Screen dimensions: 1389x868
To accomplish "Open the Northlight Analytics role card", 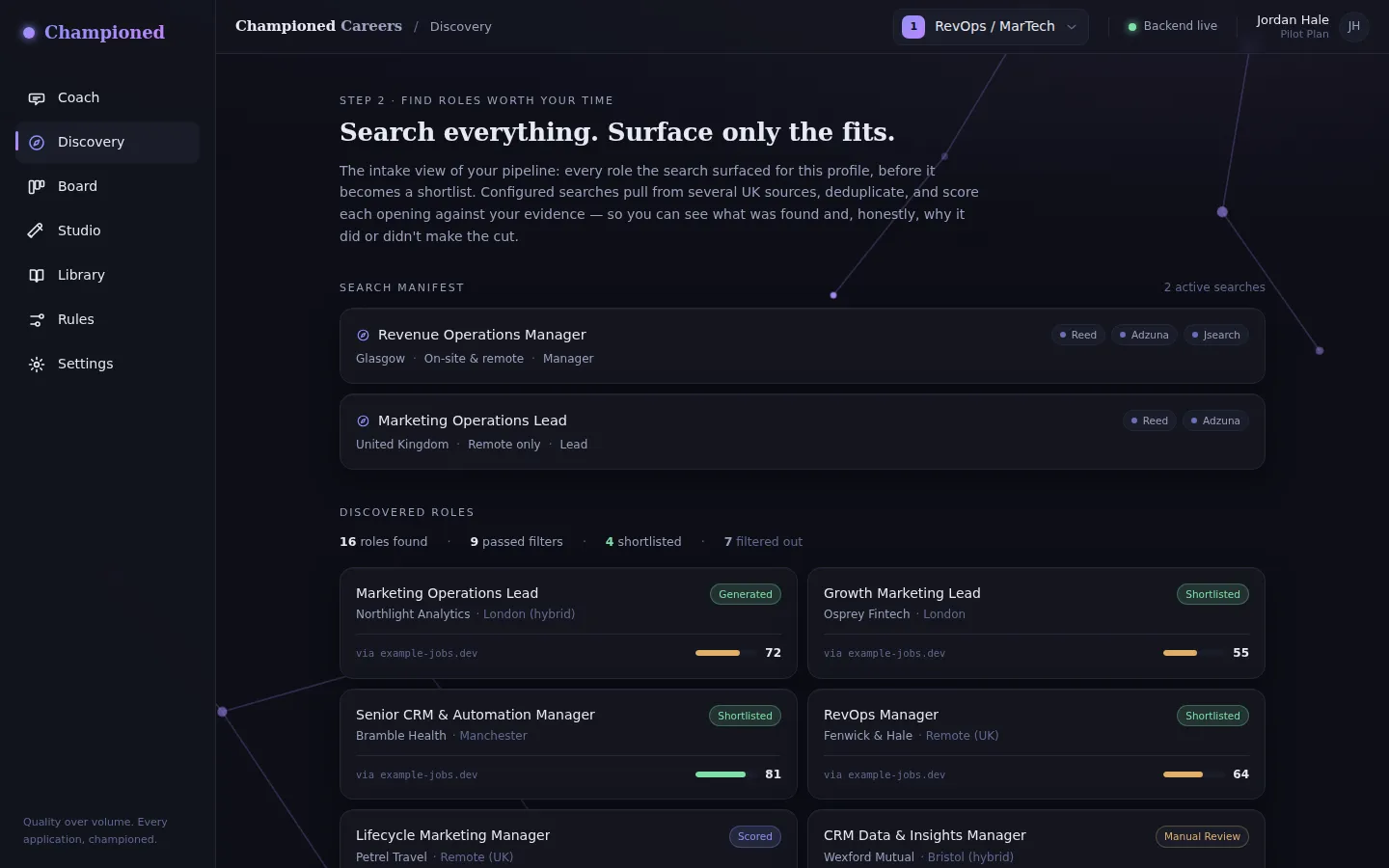I will 568,623.
